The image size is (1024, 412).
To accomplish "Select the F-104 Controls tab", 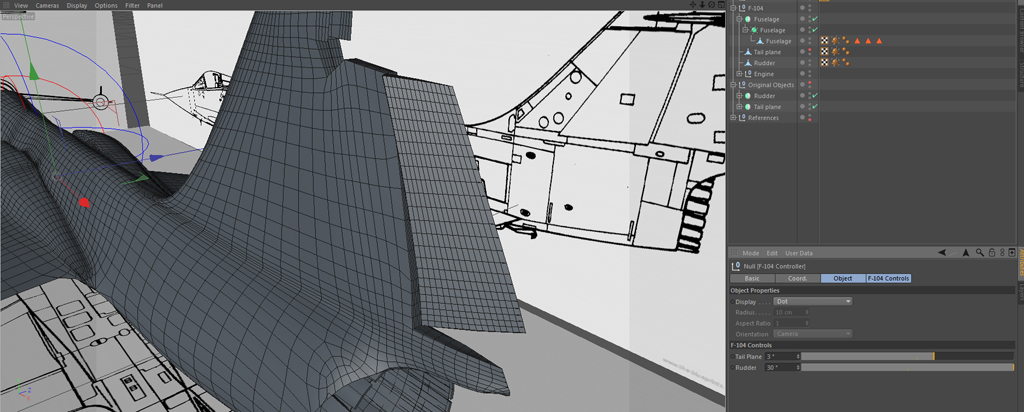I will [x=888, y=278].
